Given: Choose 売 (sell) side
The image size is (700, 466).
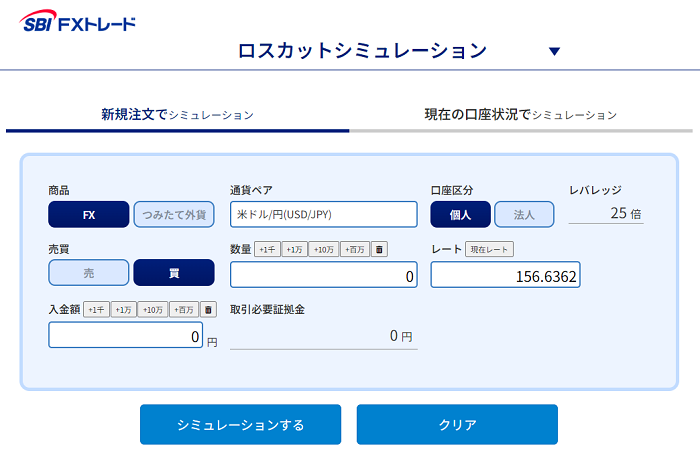Looking at the screenshot, I should [x=89, y=273].
